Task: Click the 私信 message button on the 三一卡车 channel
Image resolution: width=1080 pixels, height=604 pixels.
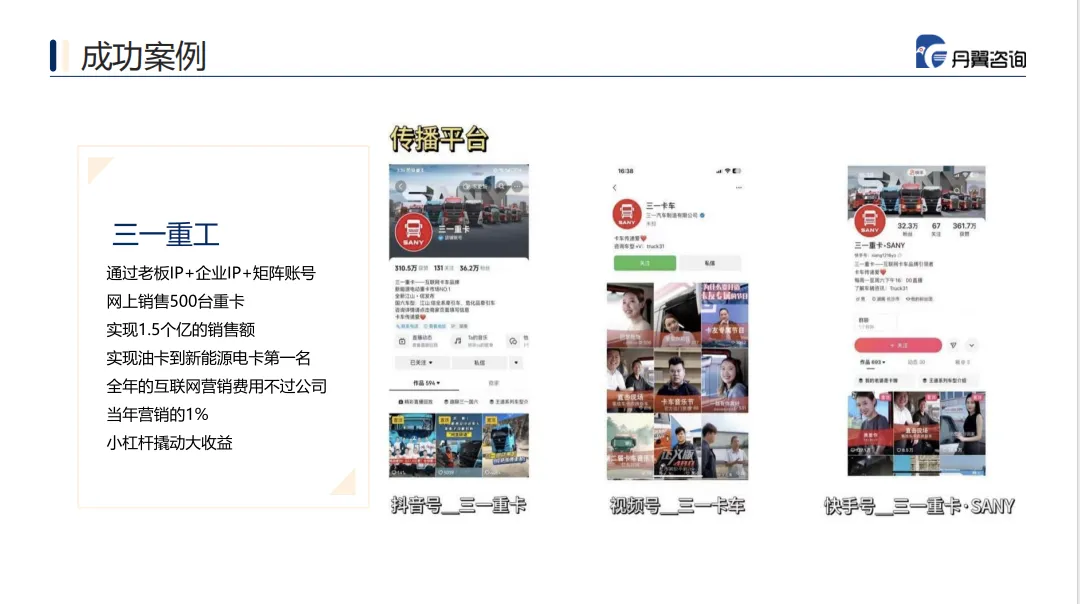Action: (710, 263)
